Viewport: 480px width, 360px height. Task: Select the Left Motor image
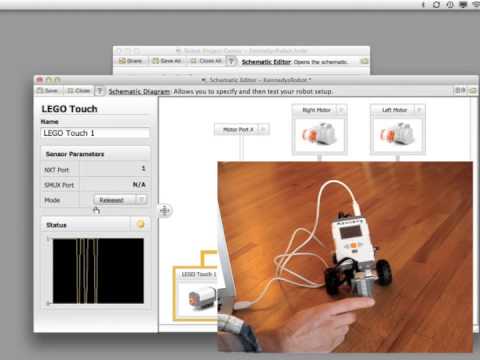398,134
